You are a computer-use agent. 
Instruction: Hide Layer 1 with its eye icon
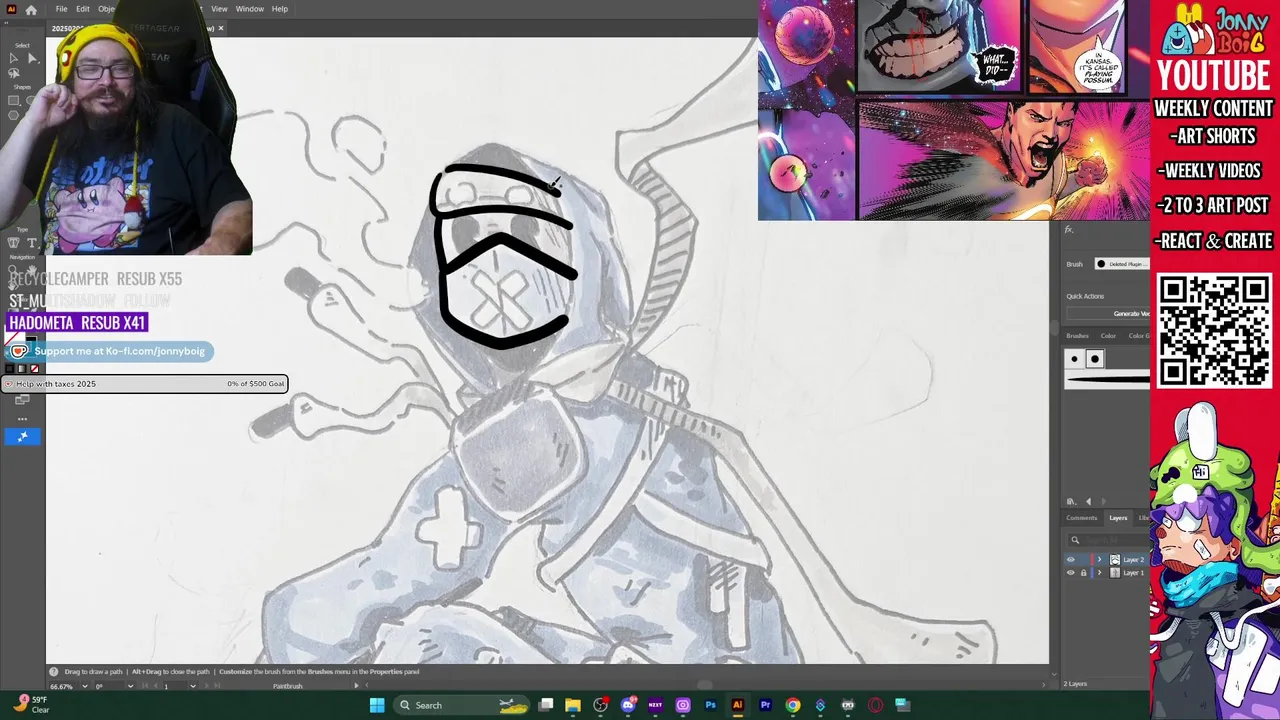point(1071,573)
